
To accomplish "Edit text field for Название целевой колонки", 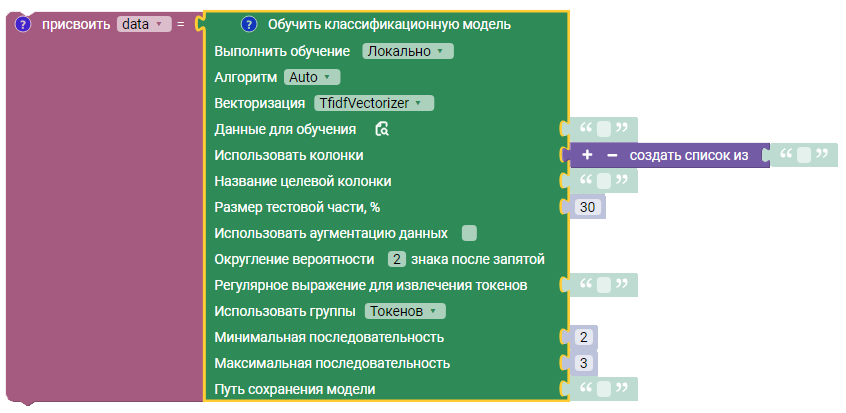I will coord(604,181).
